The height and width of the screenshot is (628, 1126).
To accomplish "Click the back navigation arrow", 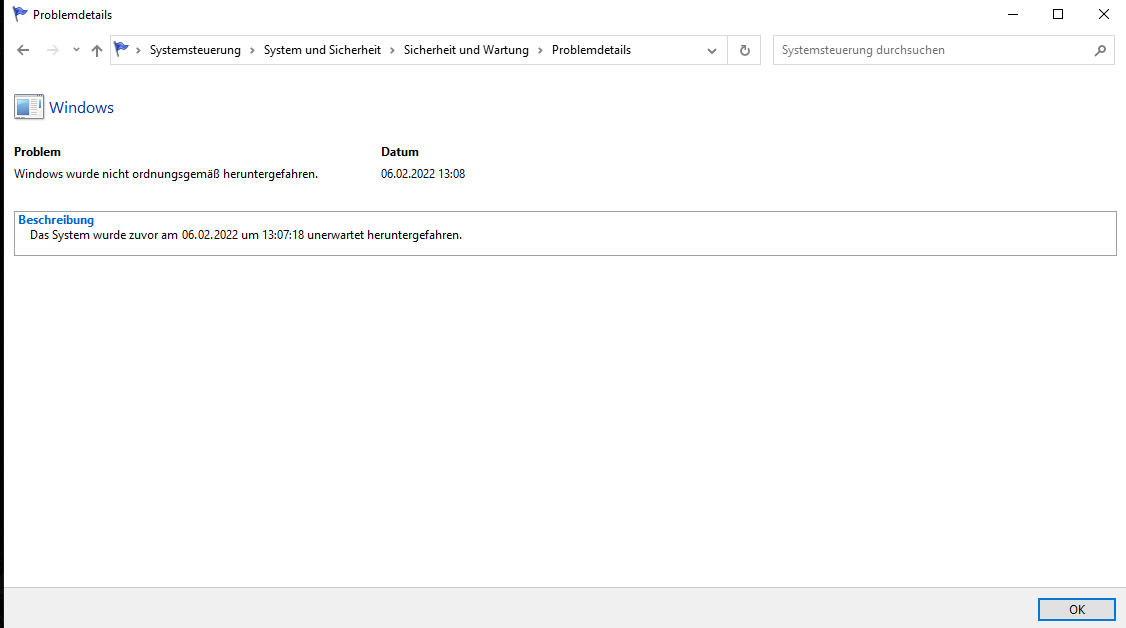I will click(22, 49).
